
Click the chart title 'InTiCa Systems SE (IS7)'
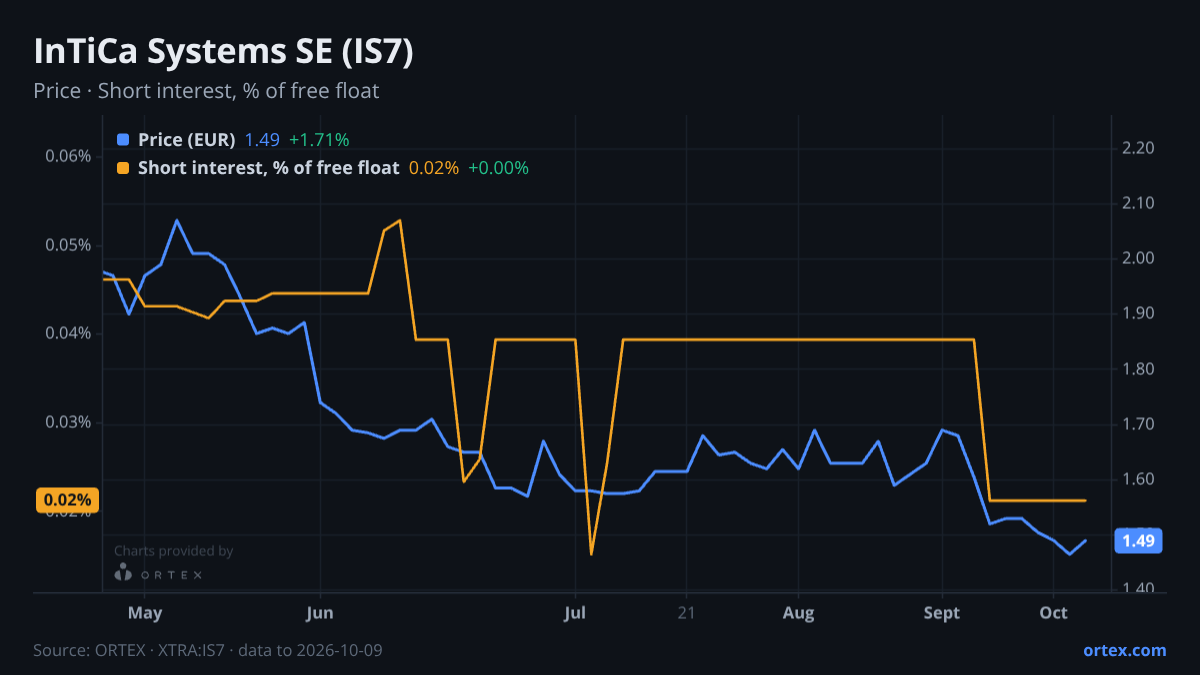pyautogui.click(x=223, y=52)
